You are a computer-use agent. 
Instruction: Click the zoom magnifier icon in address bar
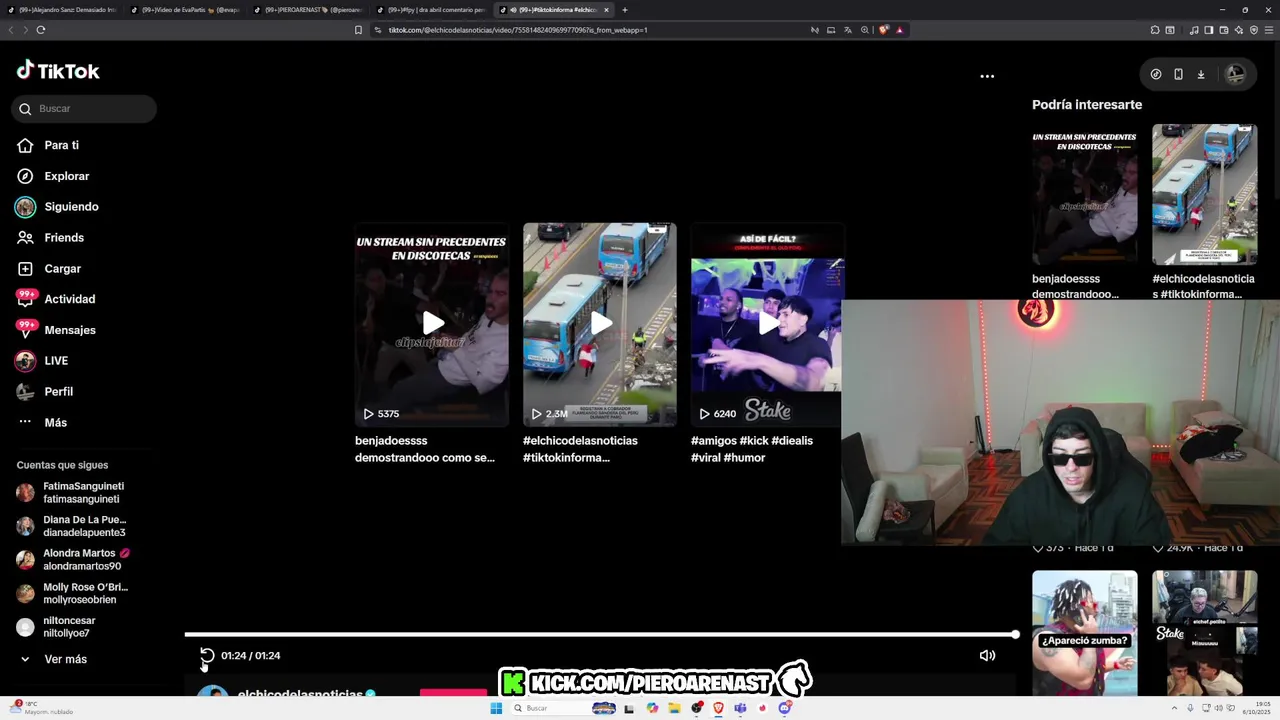pyautogui.click(x=865, y=30)
